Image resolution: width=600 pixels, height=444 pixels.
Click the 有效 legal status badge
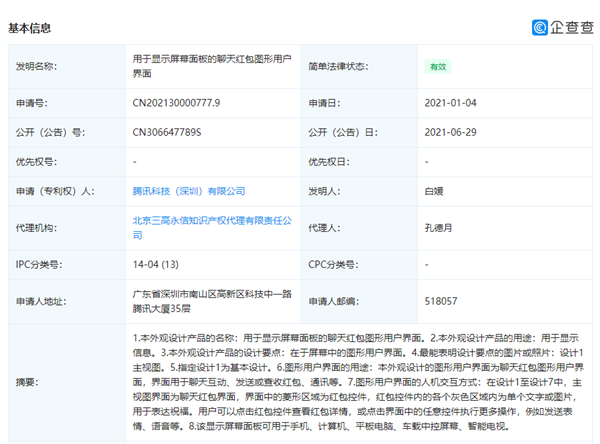(x=438, y=67)
